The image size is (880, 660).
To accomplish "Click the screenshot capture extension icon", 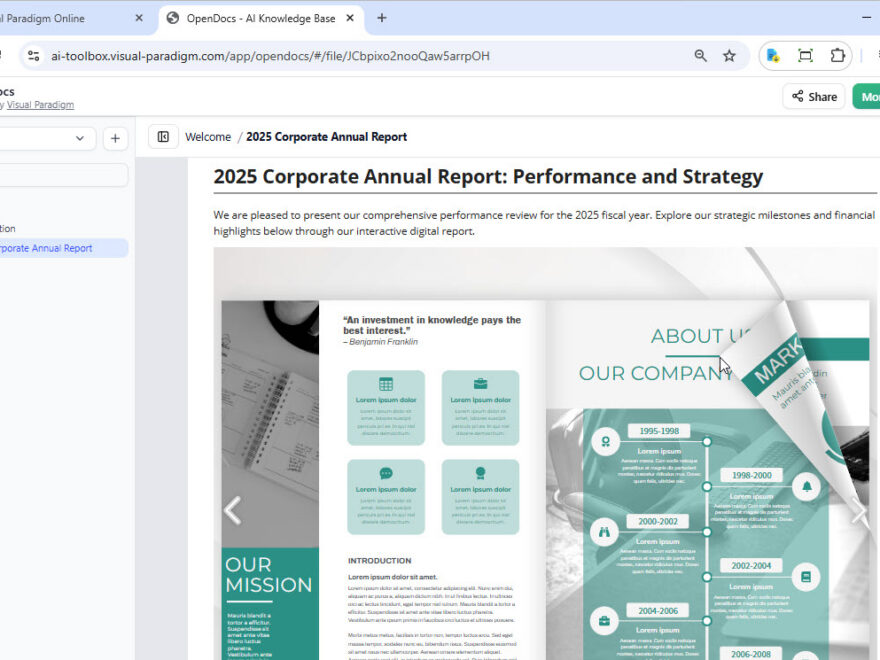I will pyautogui.click(x=805, y=56).
